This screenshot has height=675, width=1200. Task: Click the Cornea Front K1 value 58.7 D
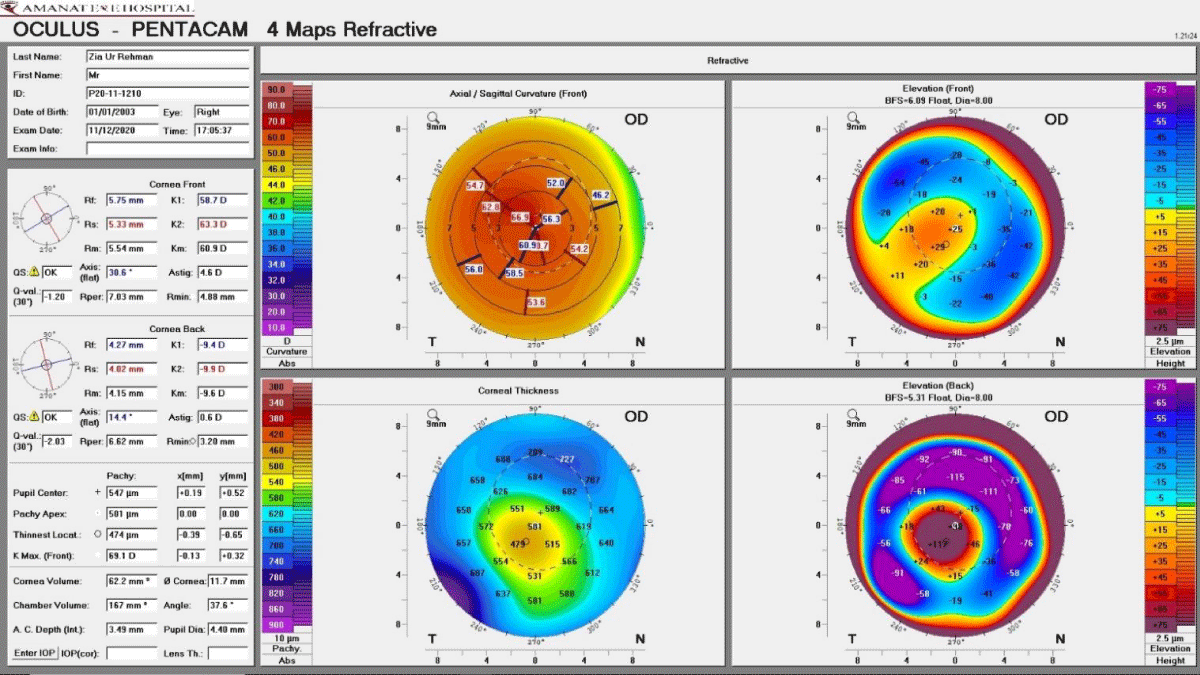[x=221, y=202]
